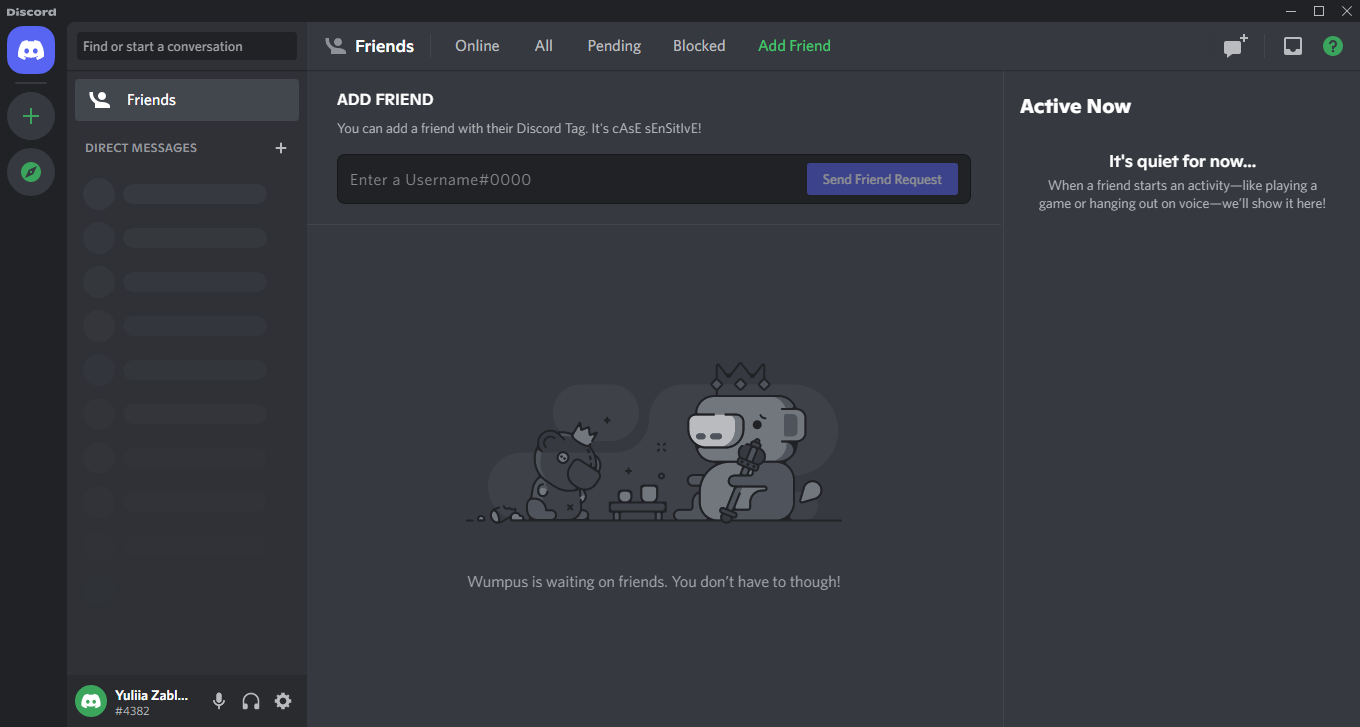Open User Settings gear icon
Viewport: 1360px width, 727px height.
(283, 701)
